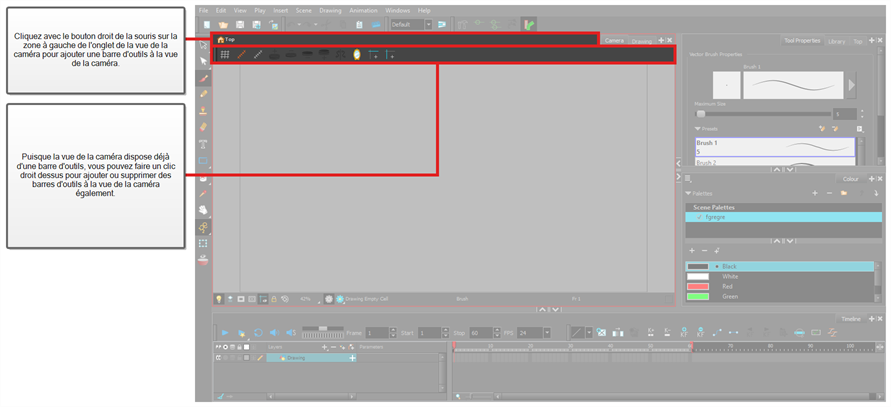Click the padlock icon in Camera status bar

point(273,298)
